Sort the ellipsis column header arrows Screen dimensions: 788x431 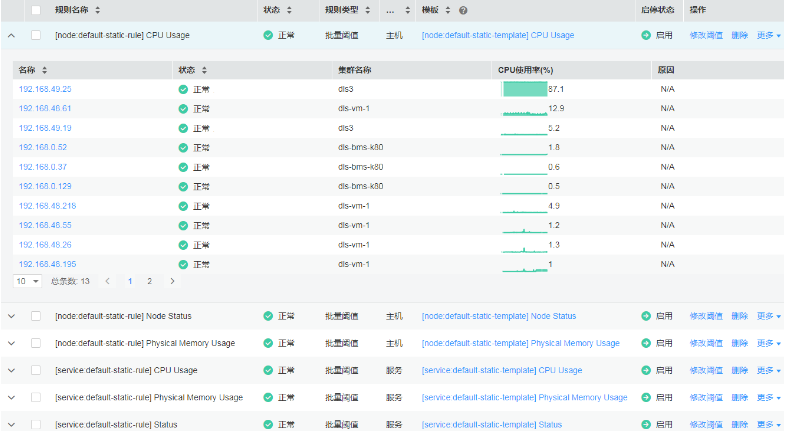(x=407, y=10)
